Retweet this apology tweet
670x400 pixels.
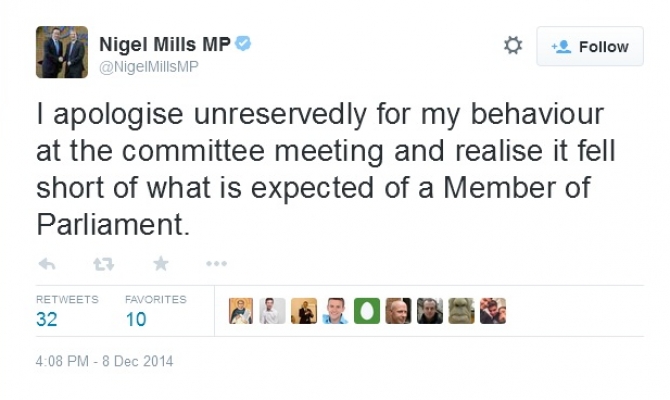click(x=103, y=264)
